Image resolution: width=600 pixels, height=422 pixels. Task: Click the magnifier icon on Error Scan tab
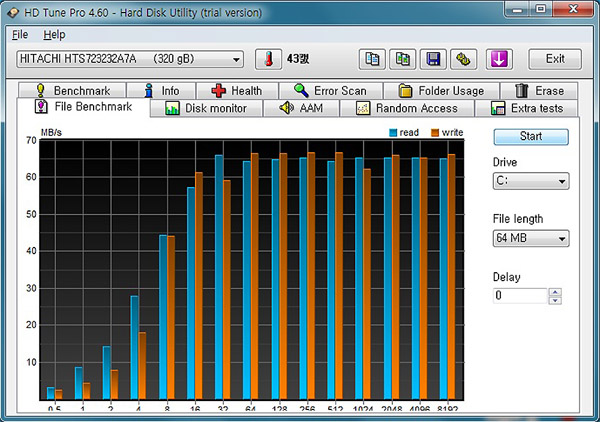pyautogui.click(x=301, y=91)
